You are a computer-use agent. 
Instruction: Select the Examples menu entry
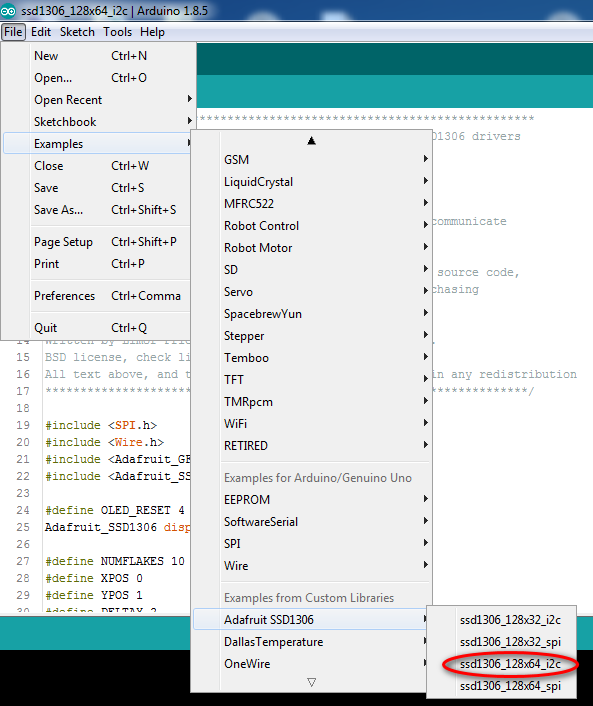coord(97,144)
